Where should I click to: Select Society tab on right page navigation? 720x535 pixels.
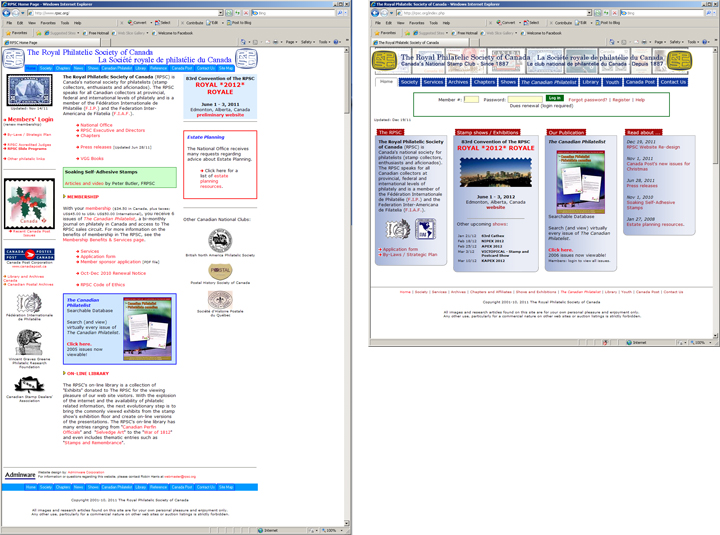click(x=409, y=82)
